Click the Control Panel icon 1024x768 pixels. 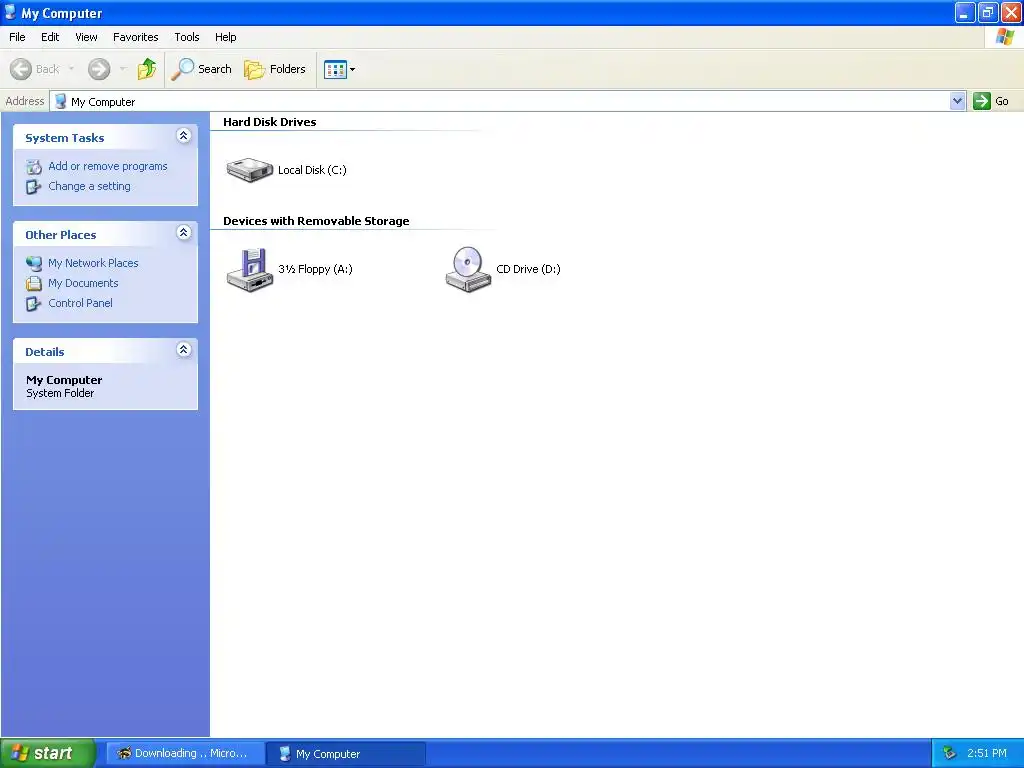tap(33, 304)
